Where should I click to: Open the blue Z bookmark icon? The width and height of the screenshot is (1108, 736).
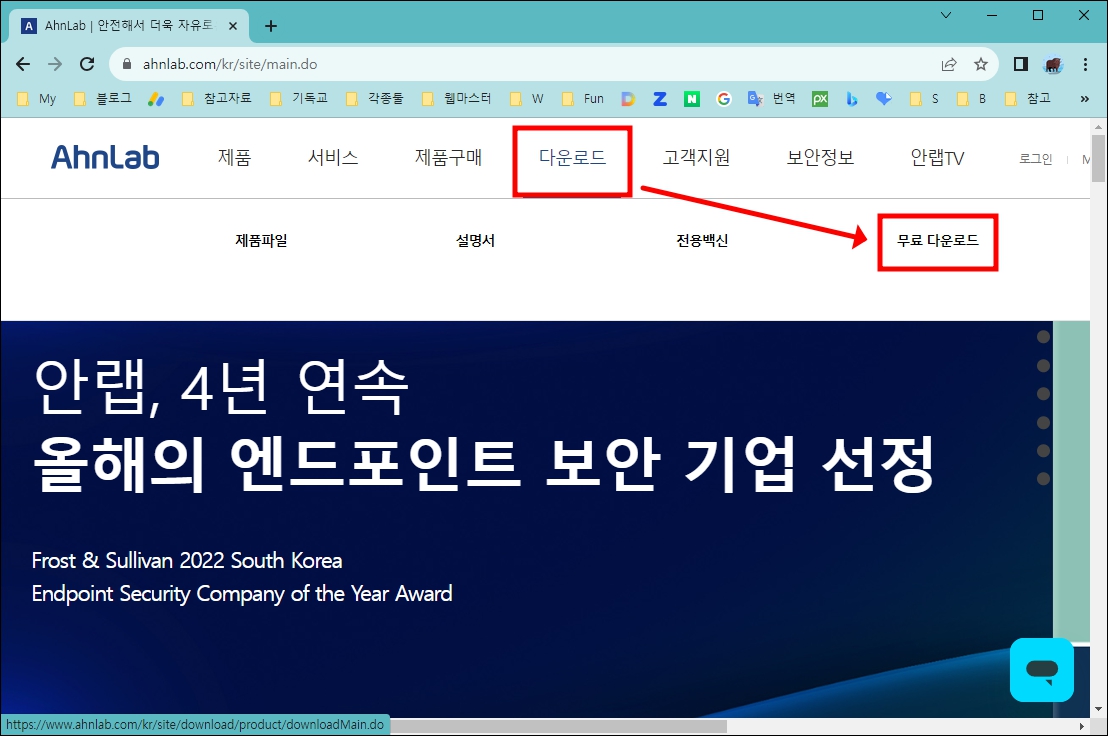click(660, 99)
